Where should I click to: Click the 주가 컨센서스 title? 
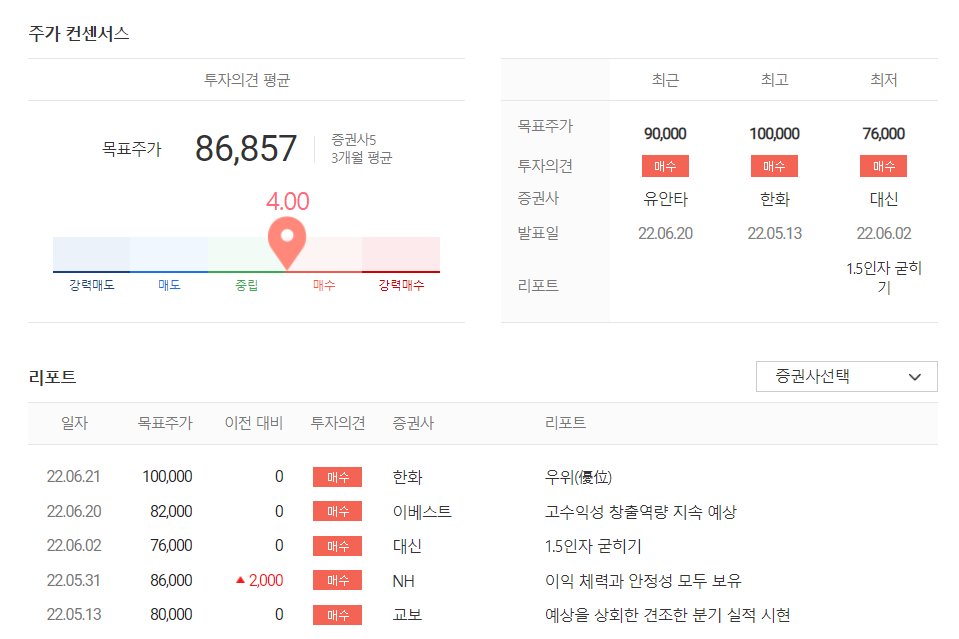79,33
